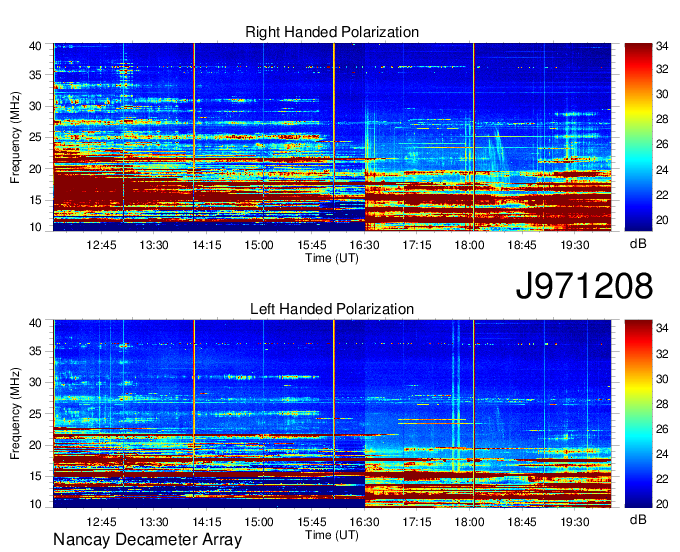Click the Right Handed Polarization spectrogram image

click(332, 137)
